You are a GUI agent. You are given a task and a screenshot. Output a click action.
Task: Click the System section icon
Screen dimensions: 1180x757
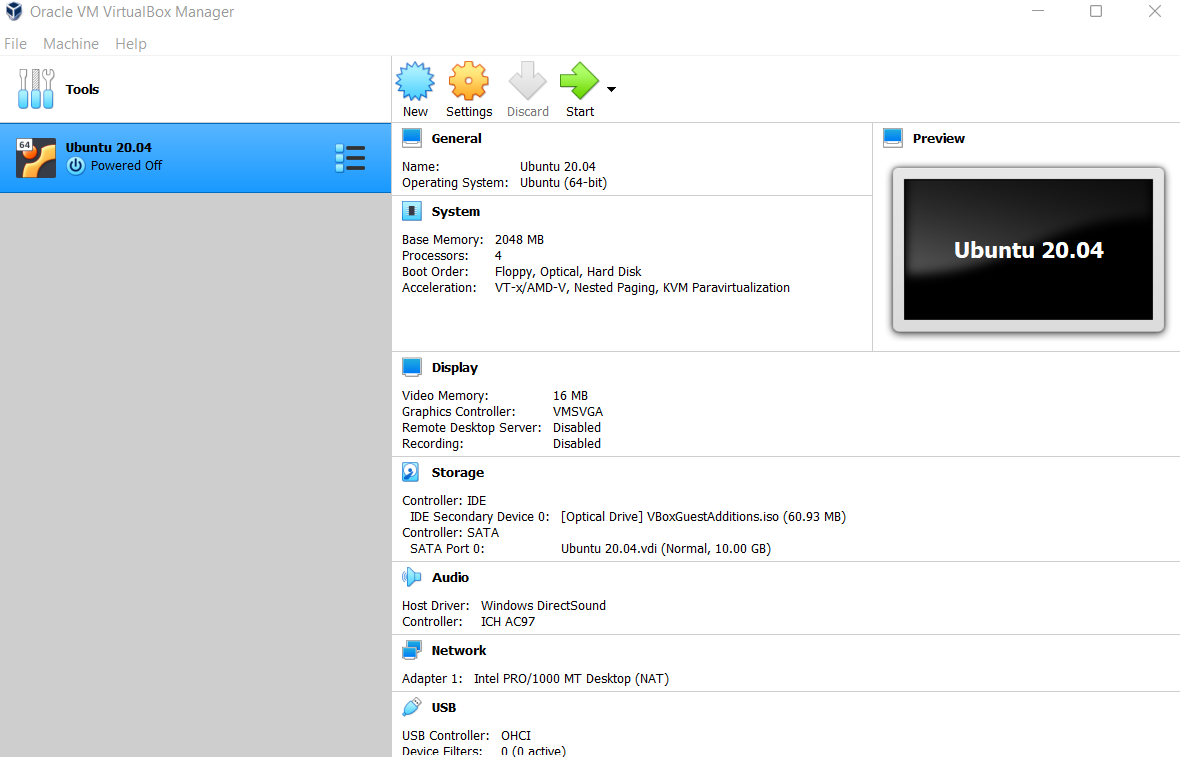[x=412, y=210]
